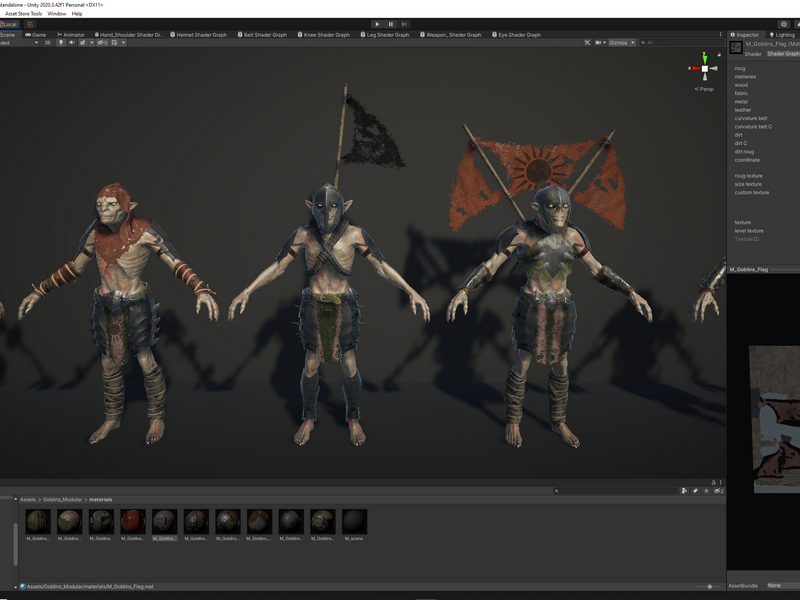Switch to the Game tab
This screenshot has height=600, width=800.
point(36,35)
